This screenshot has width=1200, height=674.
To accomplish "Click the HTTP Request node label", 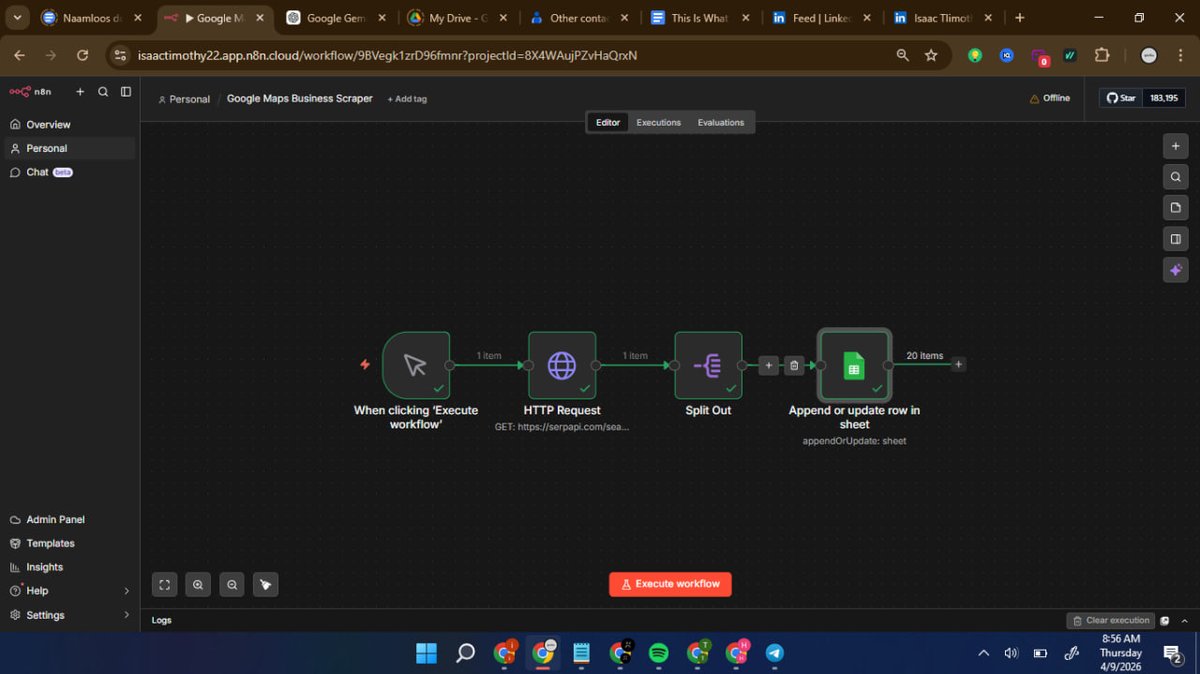I will point(562,410).
